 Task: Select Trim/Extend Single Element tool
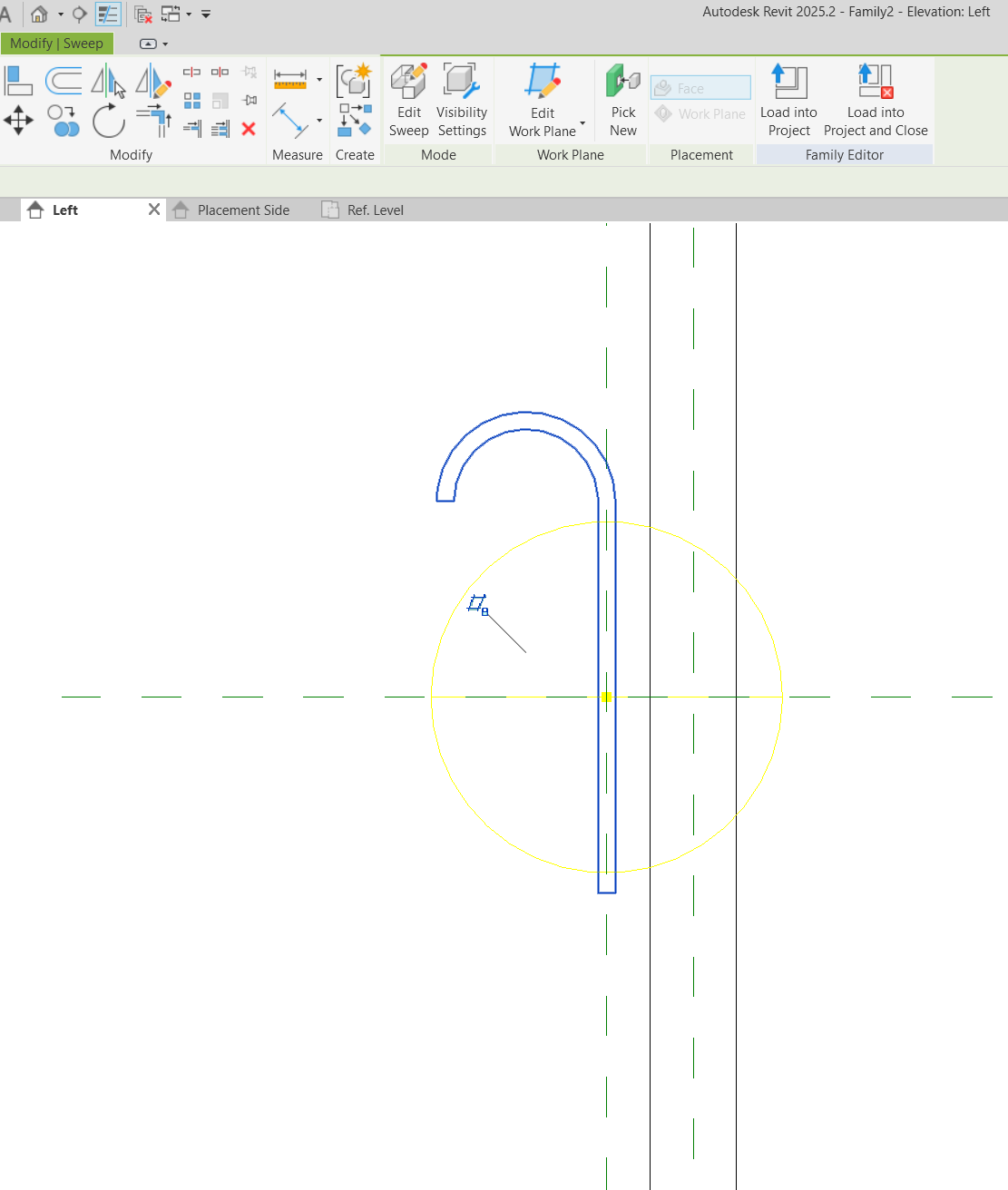click(x=191, y=129)
